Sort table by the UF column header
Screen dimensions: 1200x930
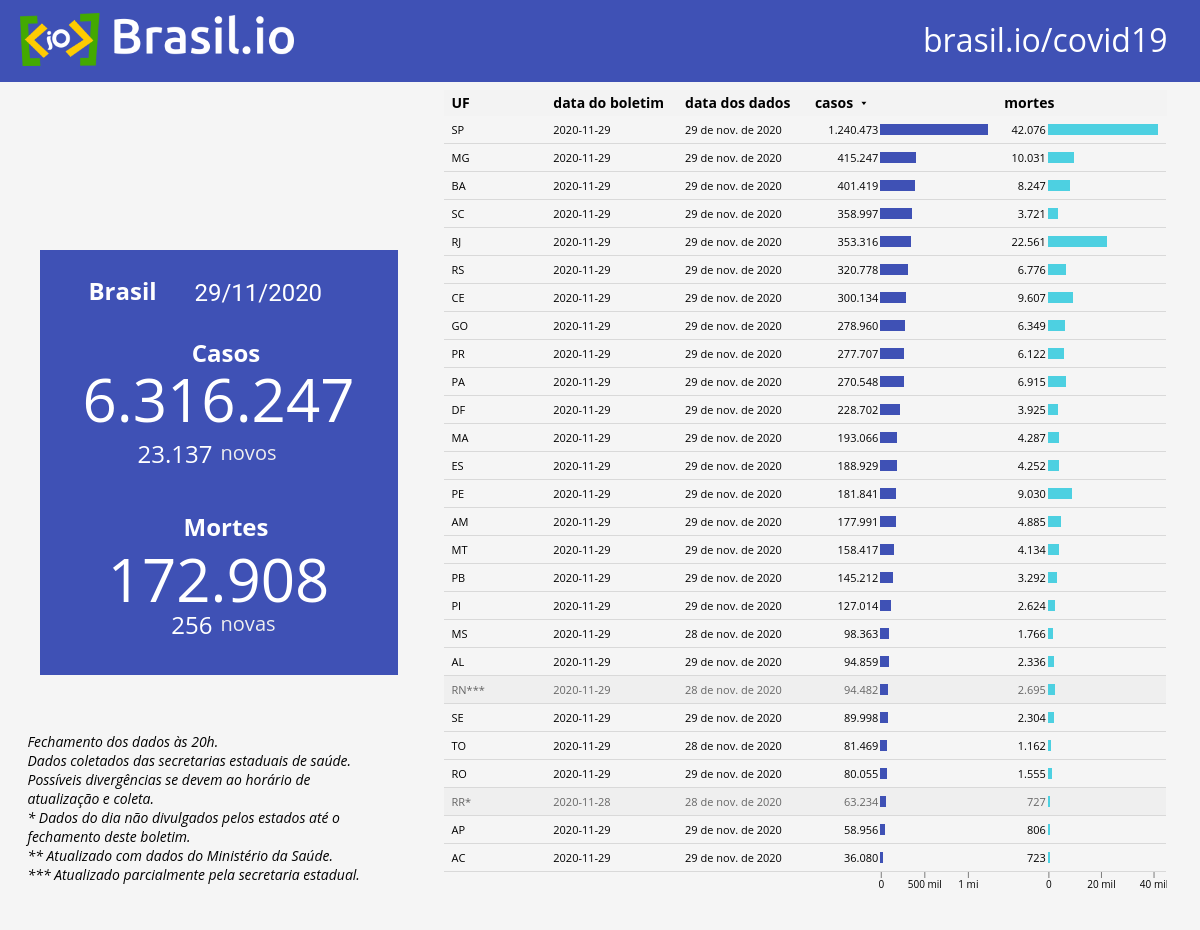[x=460, y=103]
